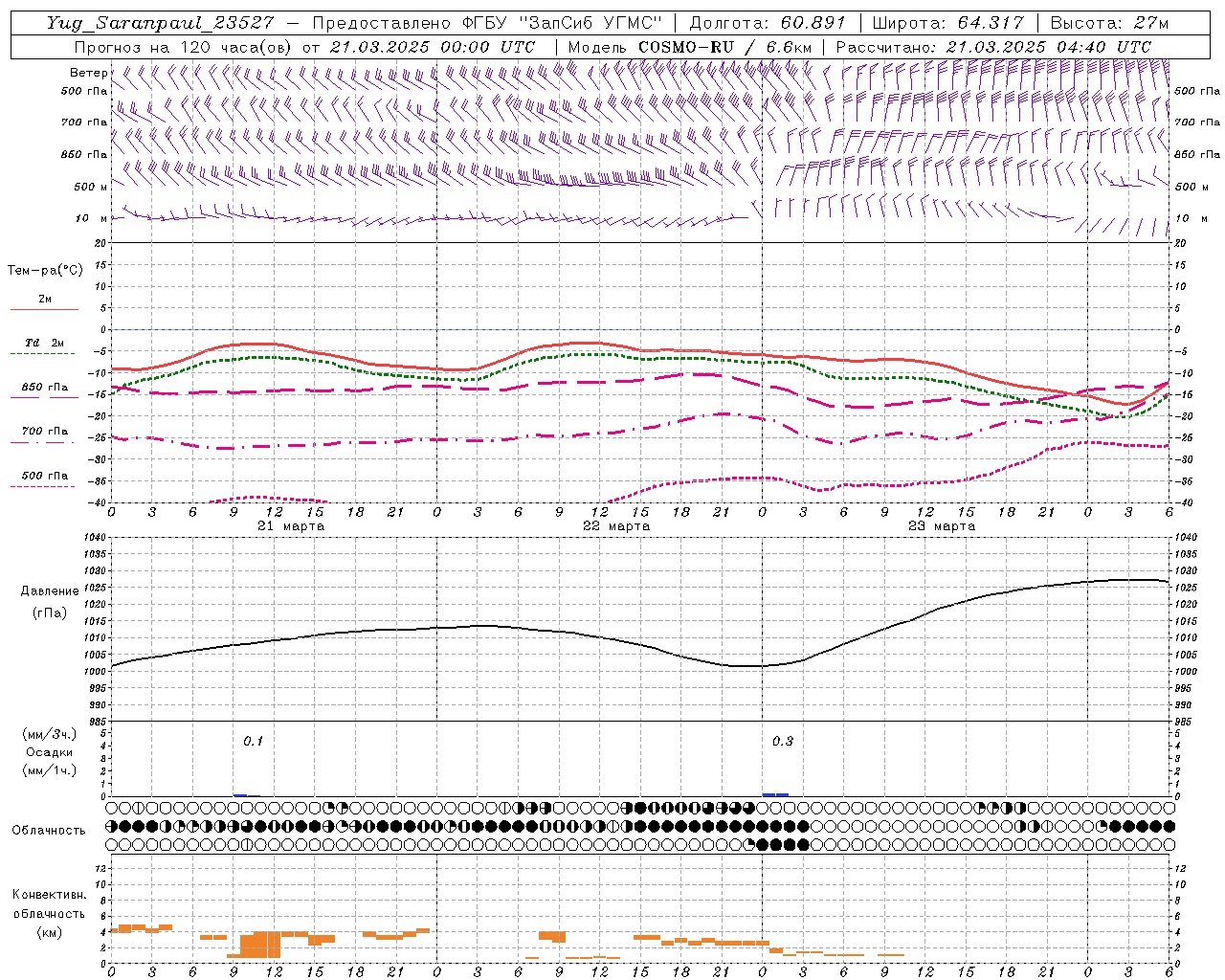The image size is (1225, 980).
Task: Click the Ветер wind panel label
Action: click(x=88, y=73)
